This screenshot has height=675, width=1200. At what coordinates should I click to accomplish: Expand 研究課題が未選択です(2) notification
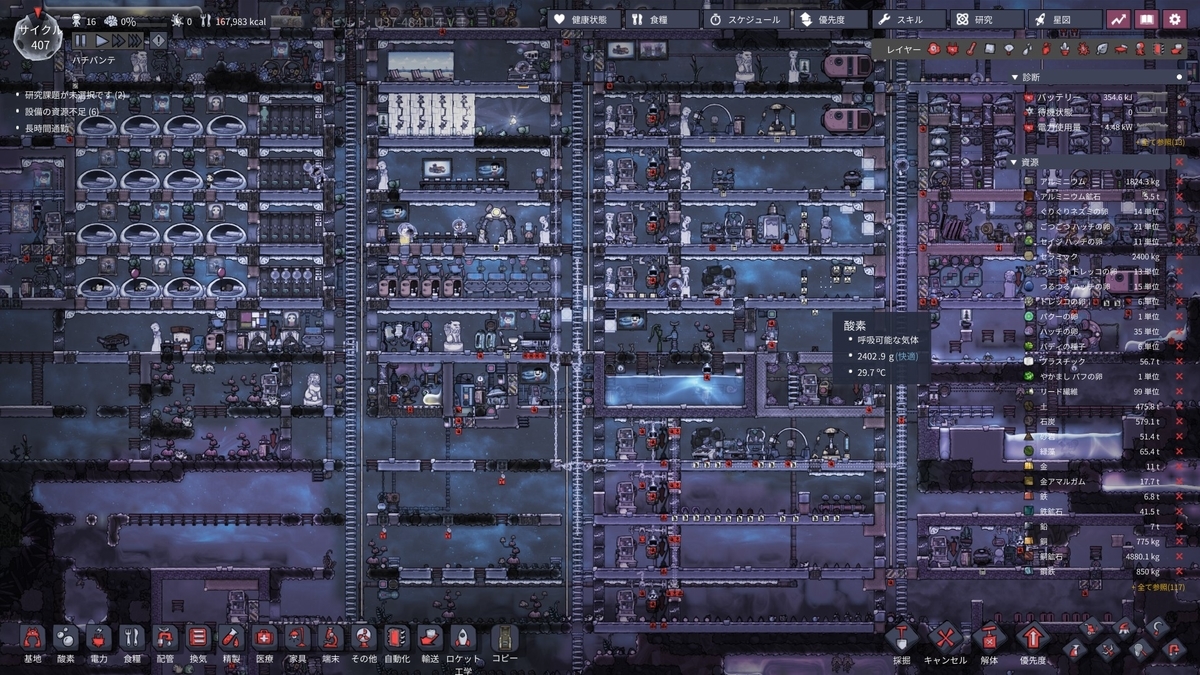[x=75, y=95]
